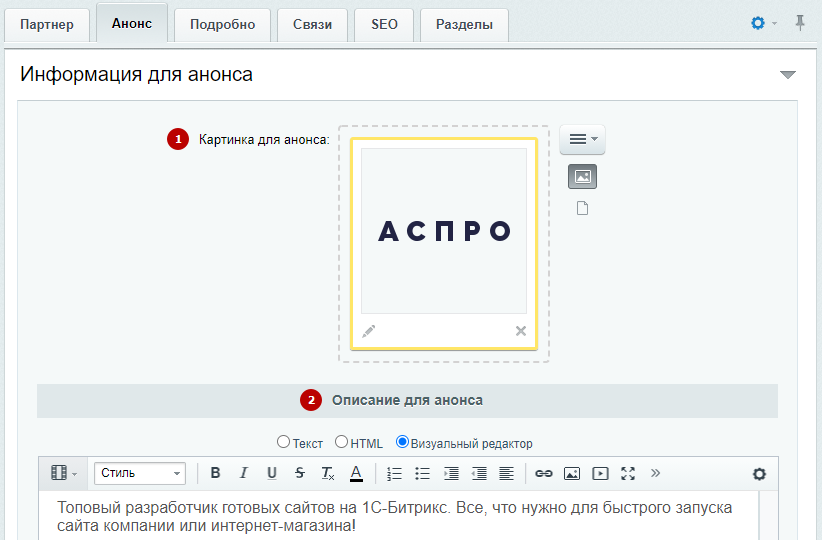This screenshot has width=822, height=540.
Task: Open form settings gear at top right
Action: pos(758,23)
